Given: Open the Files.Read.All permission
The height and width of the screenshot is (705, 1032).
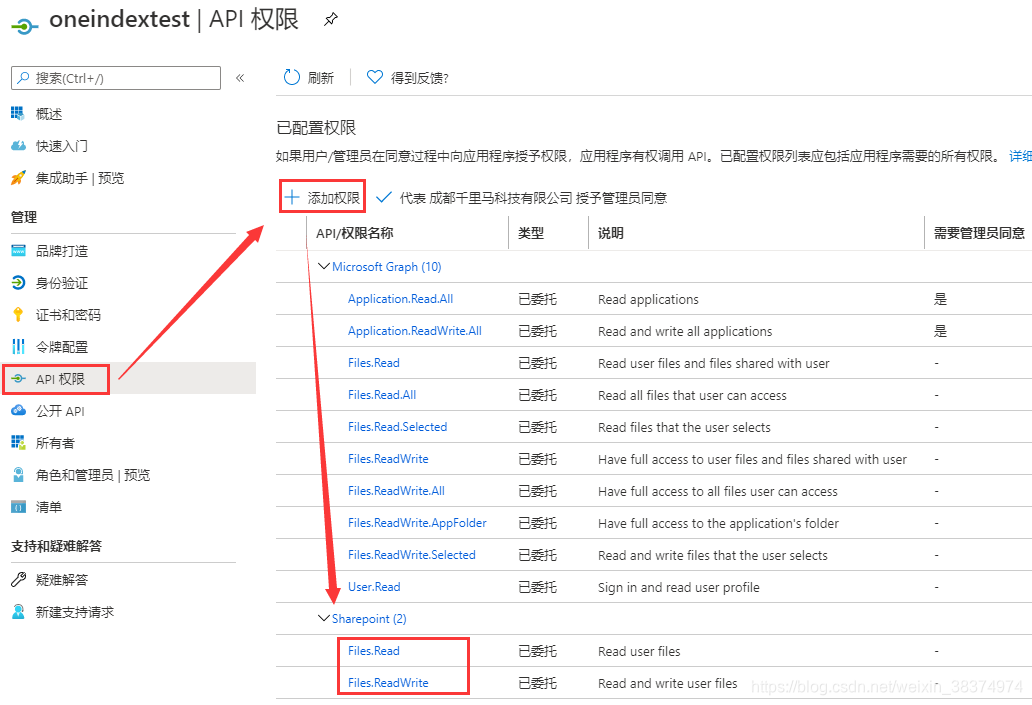Looking at the screenshot, I should [382, 395].
